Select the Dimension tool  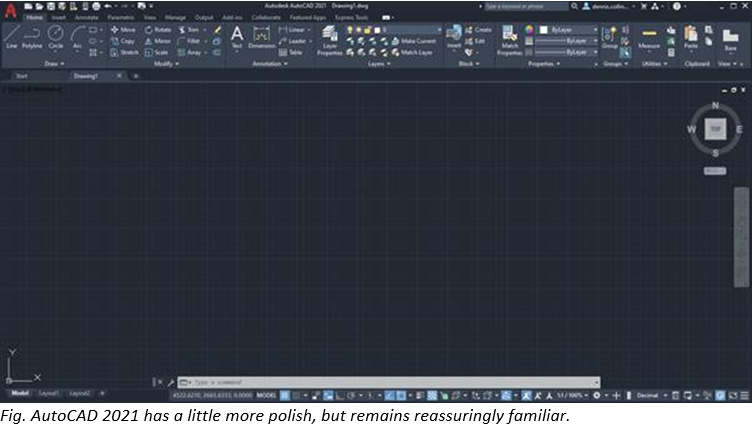(x=262, y=38)
